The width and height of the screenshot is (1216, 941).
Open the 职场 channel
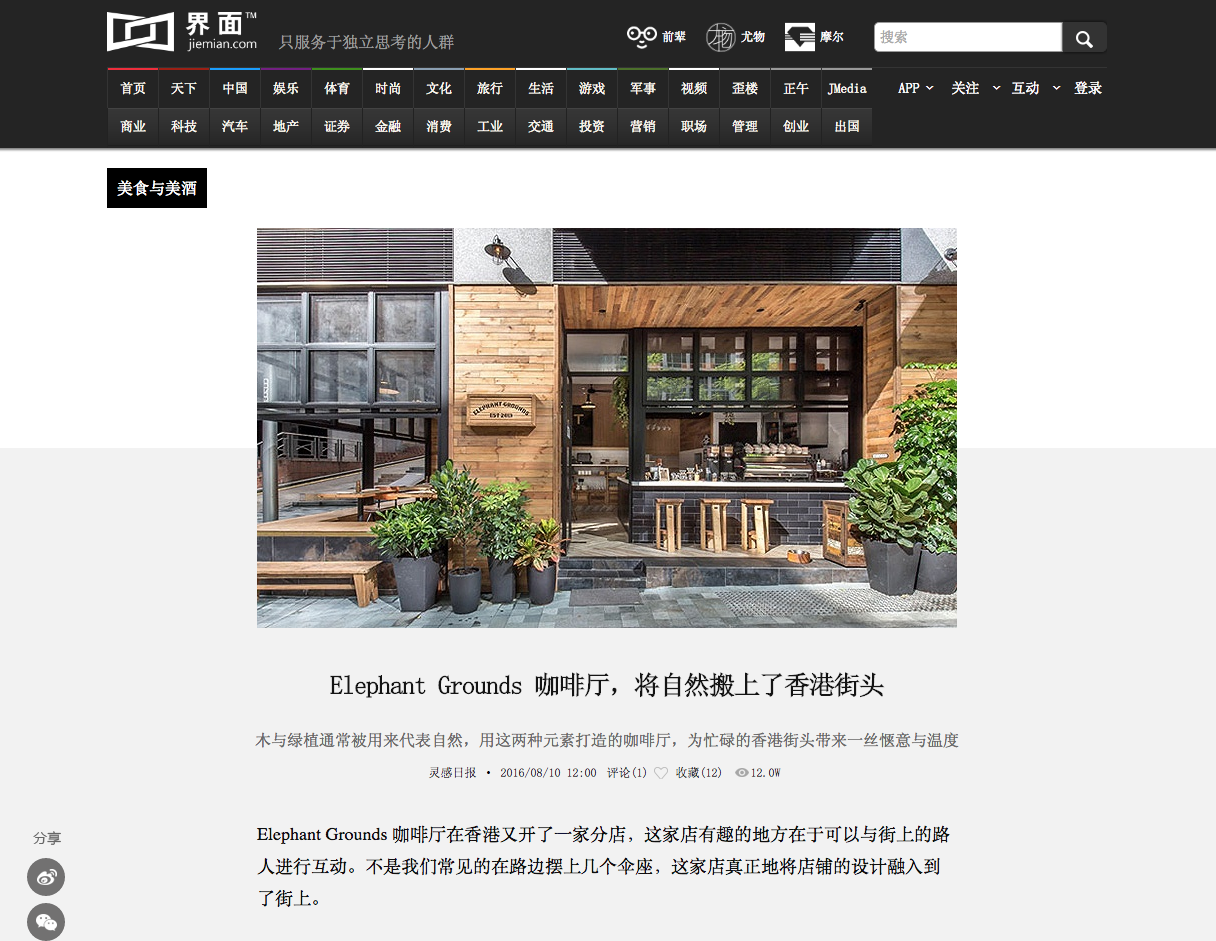693,126
